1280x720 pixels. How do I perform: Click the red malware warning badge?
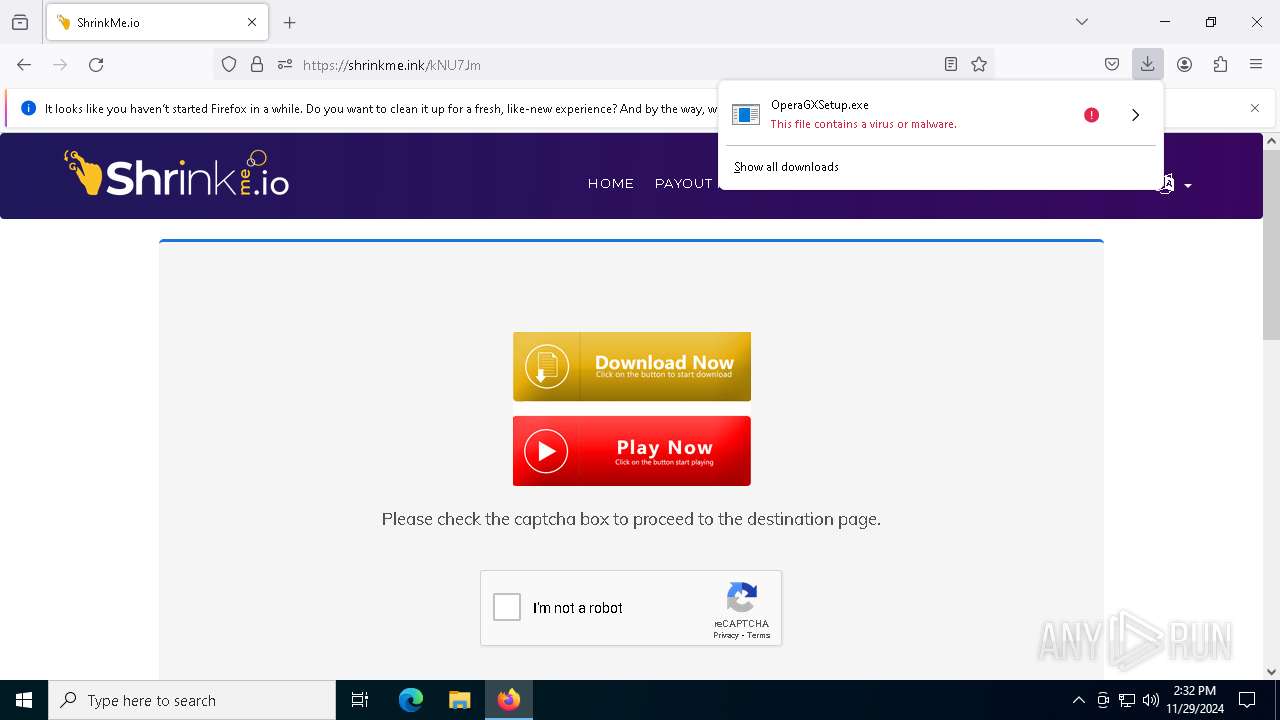pyautogui.click(x=1091, y=115)
